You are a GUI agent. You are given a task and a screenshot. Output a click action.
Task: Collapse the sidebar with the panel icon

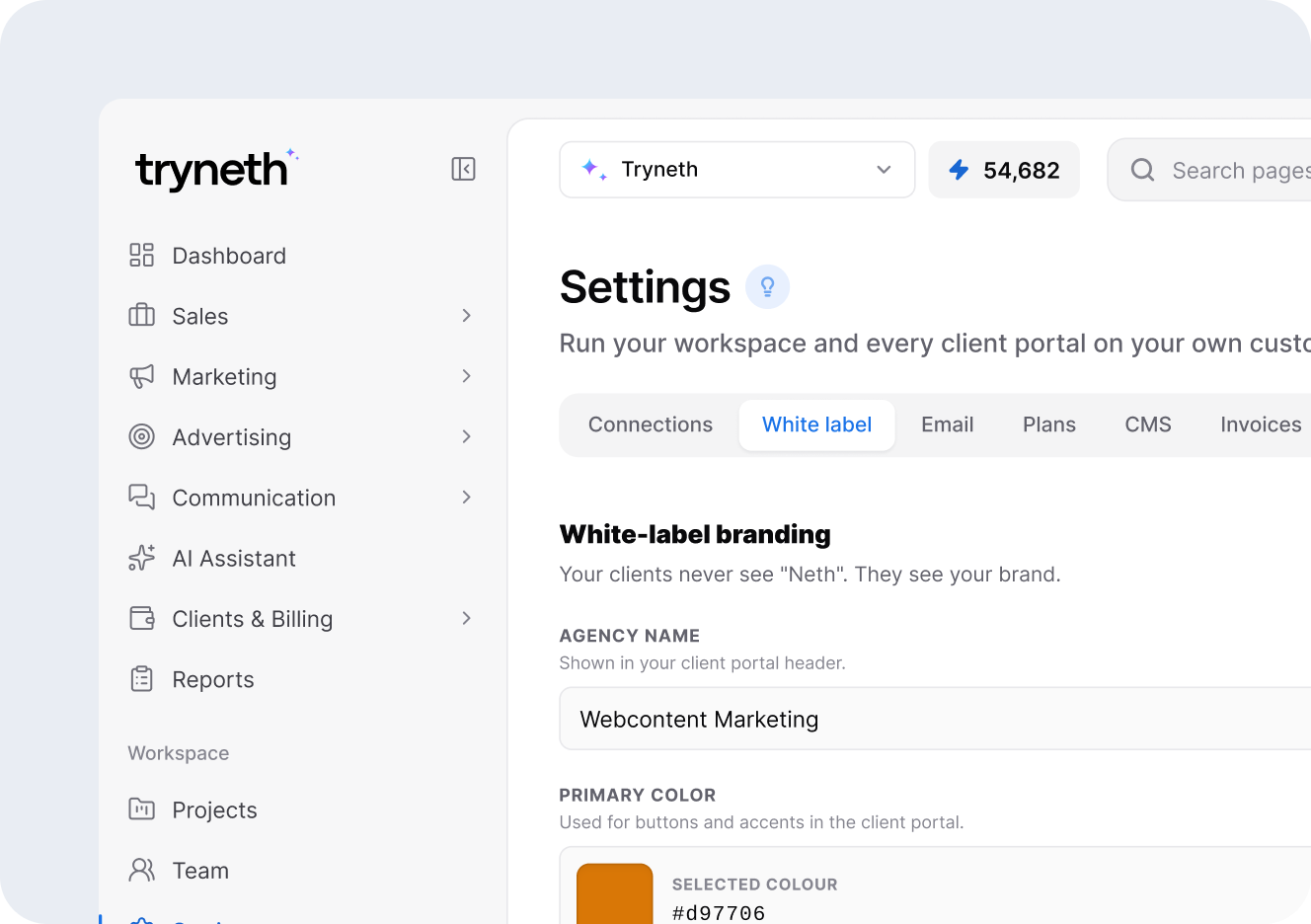pos(463,169)
